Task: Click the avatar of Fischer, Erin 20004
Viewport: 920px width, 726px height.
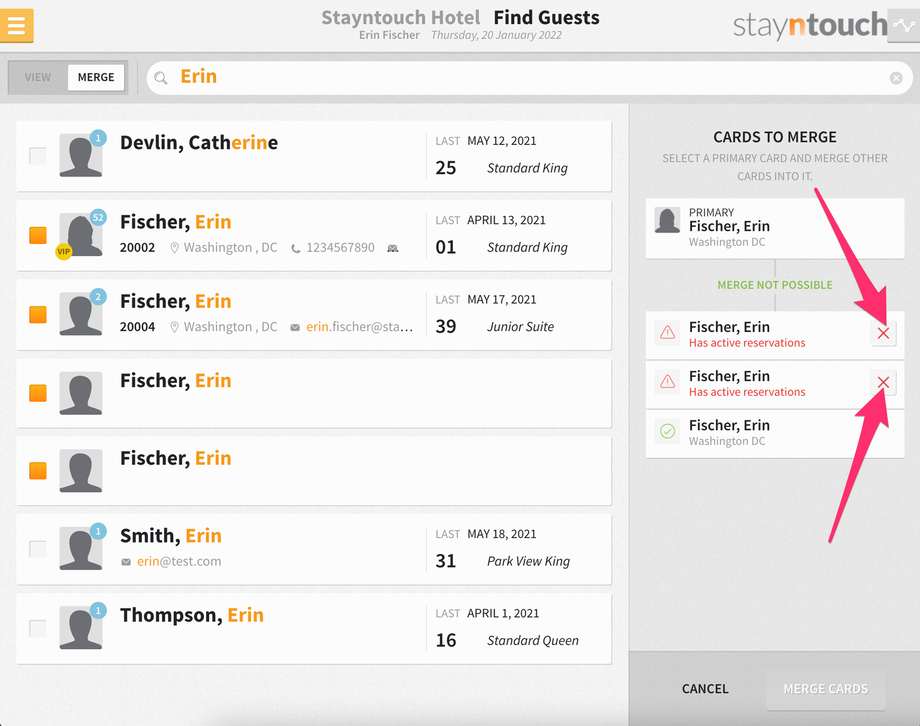Action: click(81, 314)
